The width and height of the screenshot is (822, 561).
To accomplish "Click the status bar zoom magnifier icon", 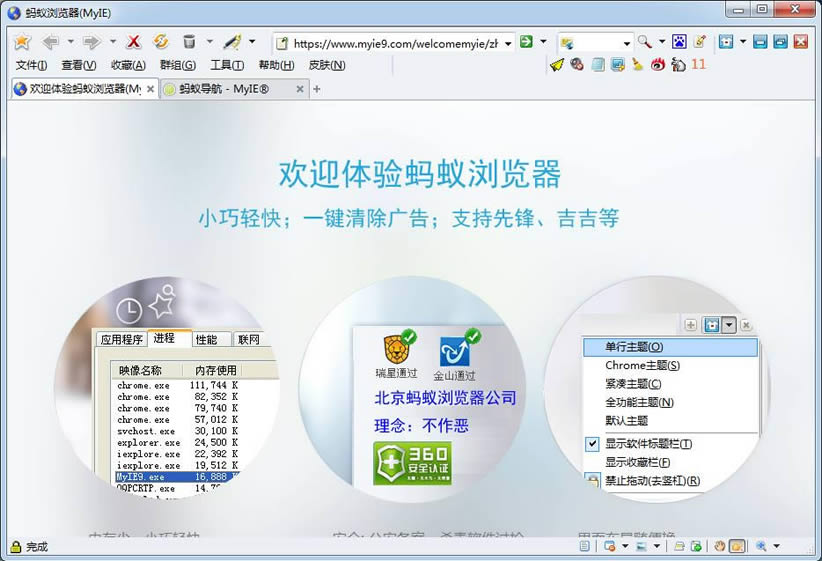I will 761,546.
